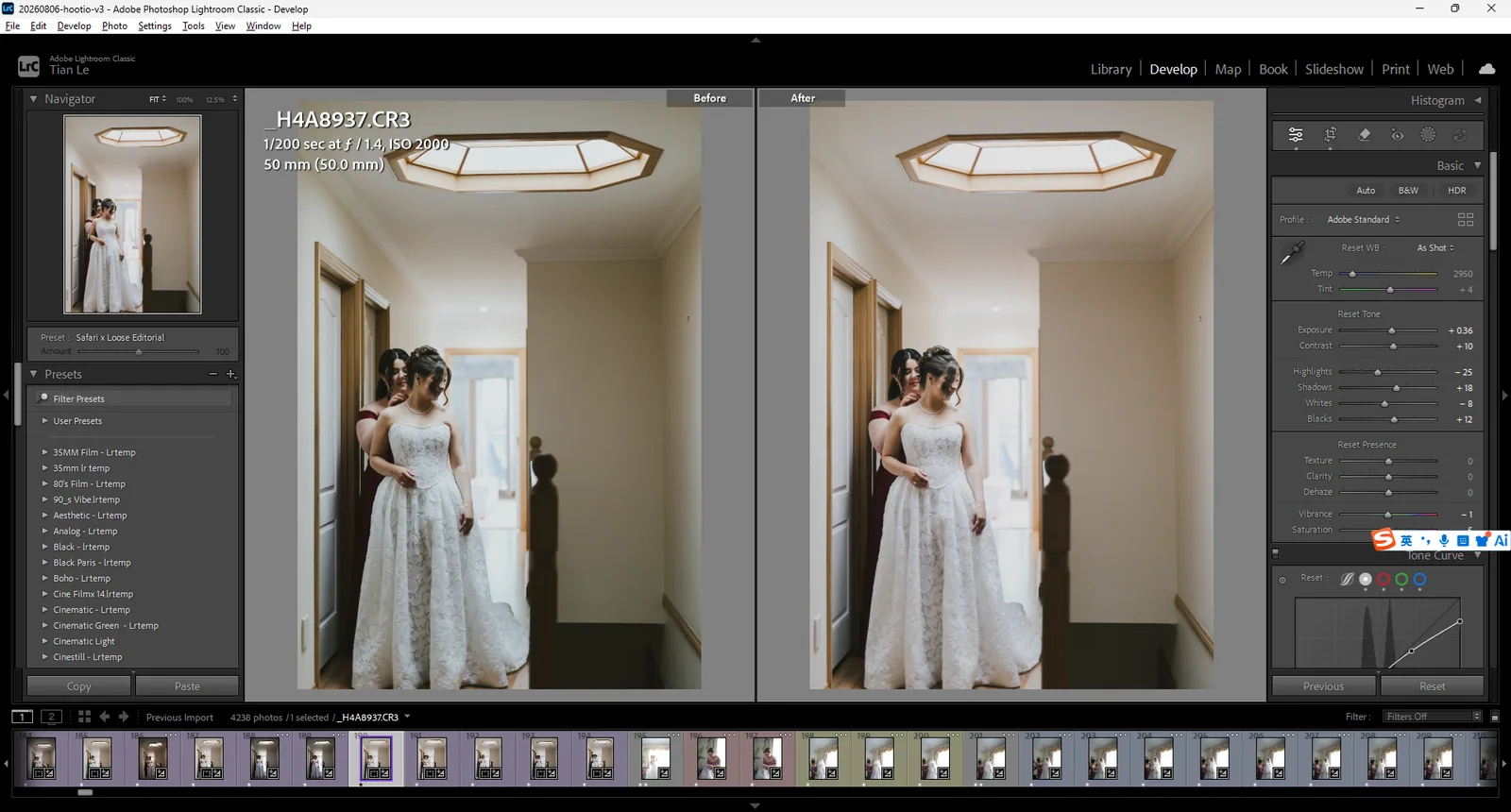Click the Previous button

tap(1324, 686)
